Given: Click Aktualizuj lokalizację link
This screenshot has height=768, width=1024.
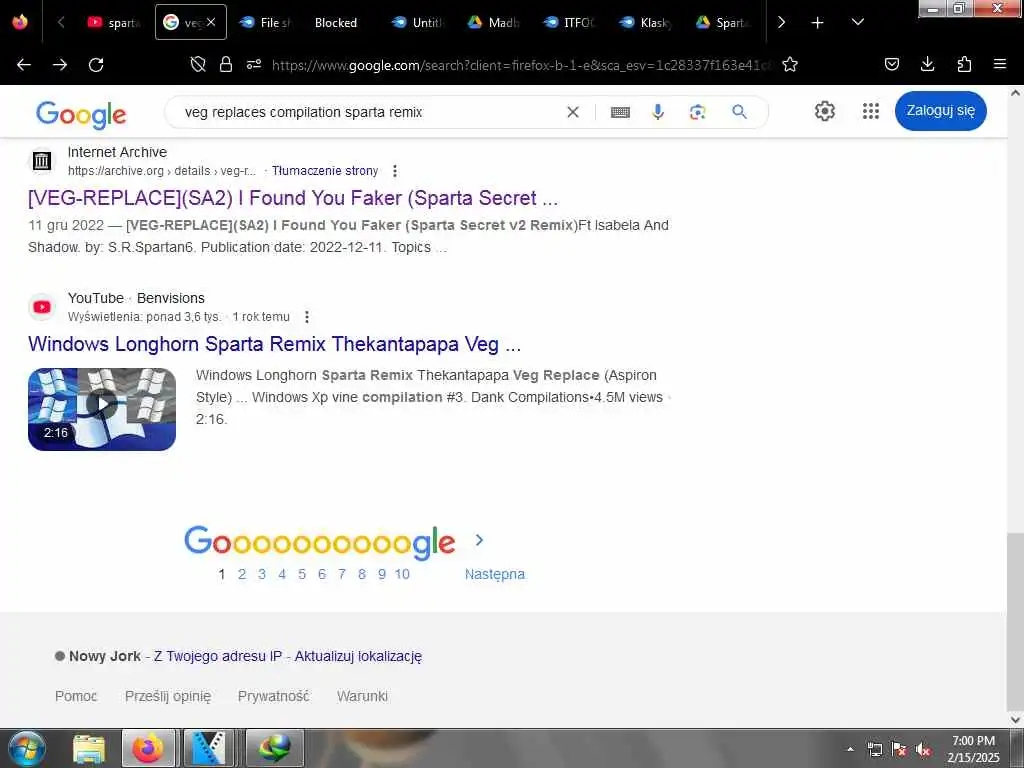Looking at the screenshot, I should pyautogui.click(x=358, y=656).
